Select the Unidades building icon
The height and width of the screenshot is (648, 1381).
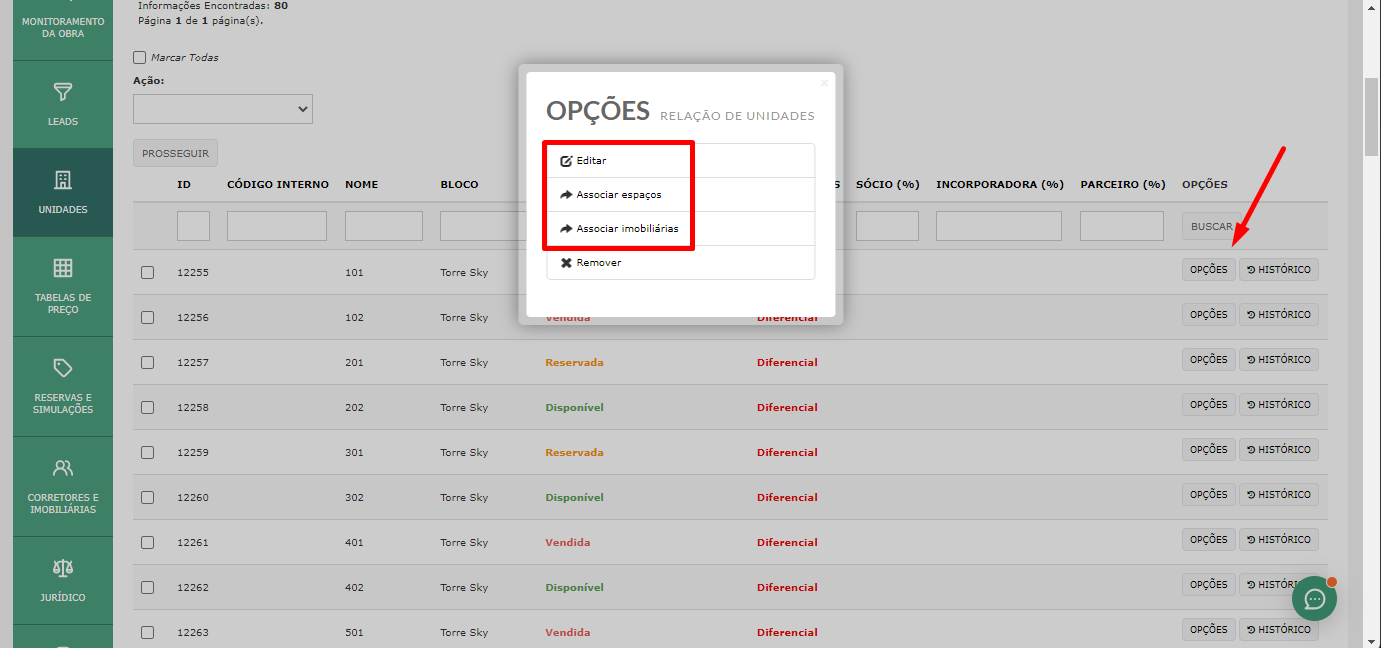click(x=63, y=181)
